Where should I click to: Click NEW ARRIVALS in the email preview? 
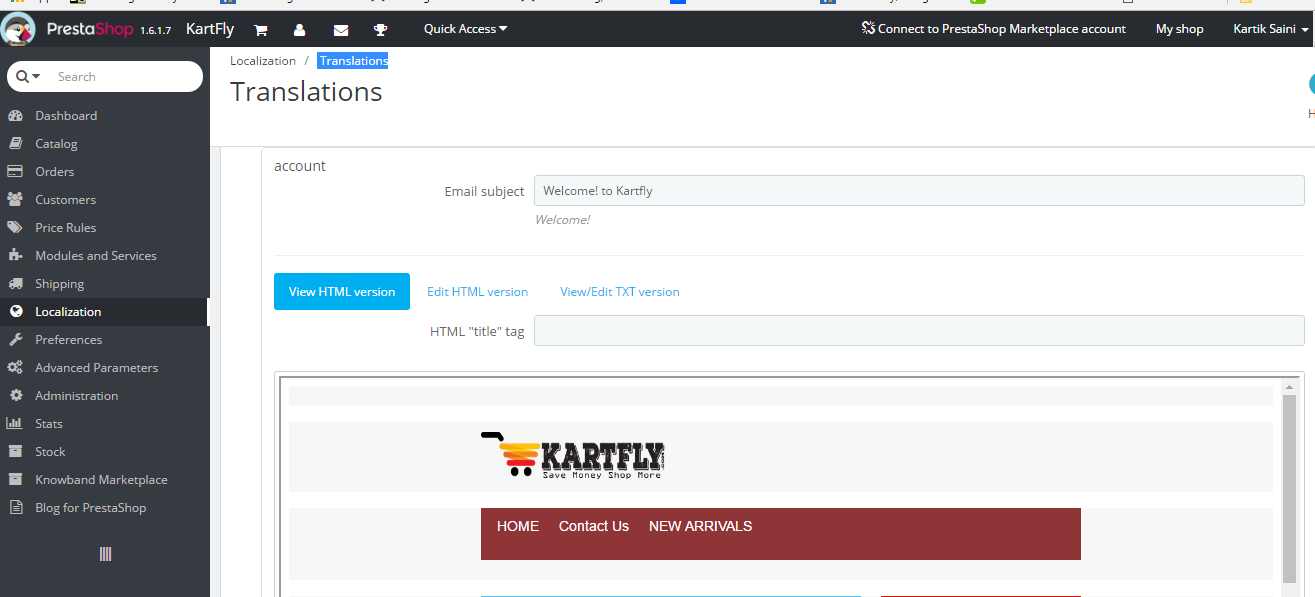click(x=701, y=526)
